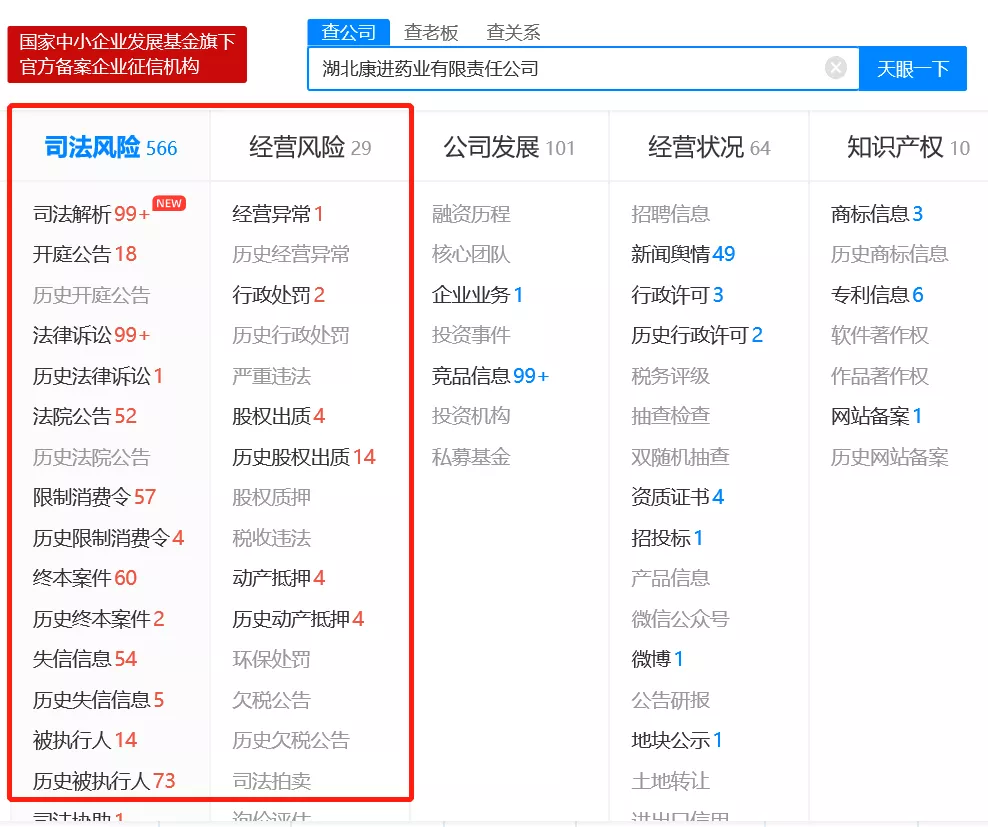Image resolution: width=988 pixels, height=827 pixels.
Task: Click the greyed-out 历史经营异常 entry
Action: pos(290,254)
